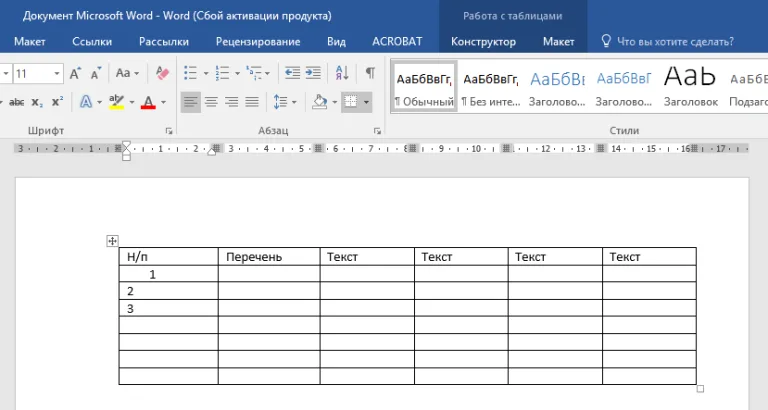The height and width of the screenshot is (410, 768).
Task: Open the Ссылки ribbon tab
Action: (92, 42)
